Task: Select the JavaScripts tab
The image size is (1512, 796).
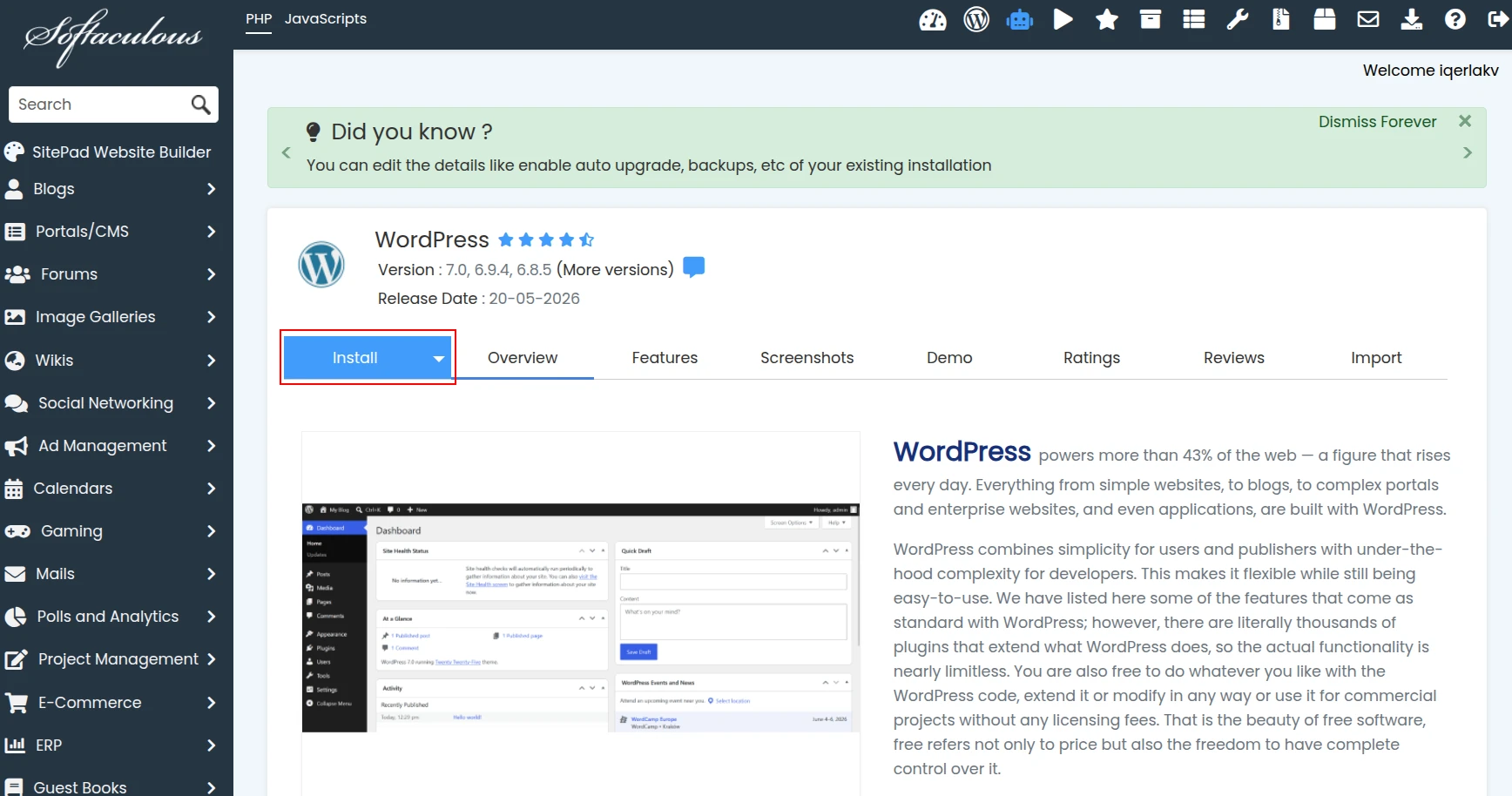Action: [326, 19]
